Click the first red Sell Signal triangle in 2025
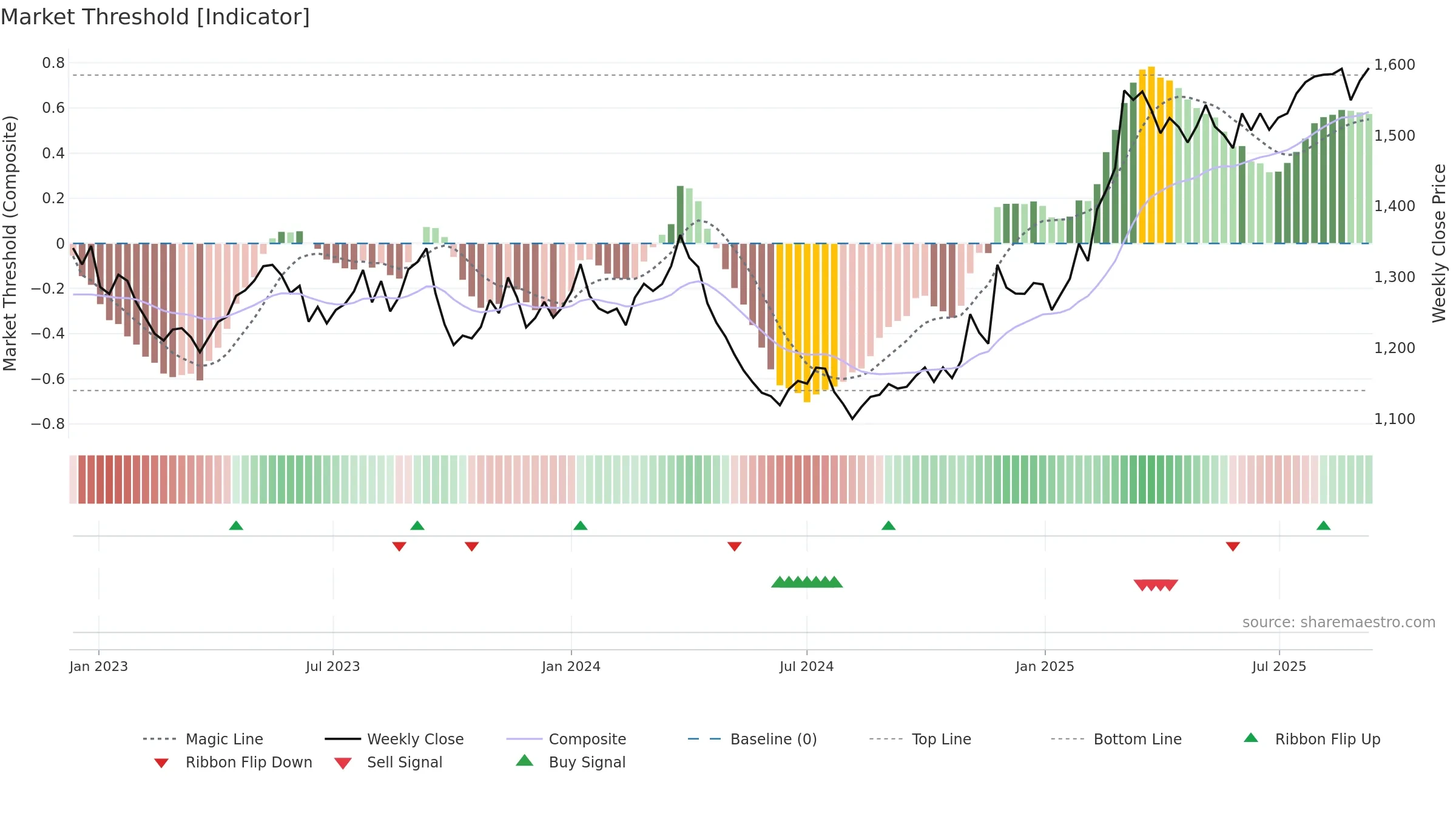The height and width of the screenshot is (819, 1456). [1142, 585]
